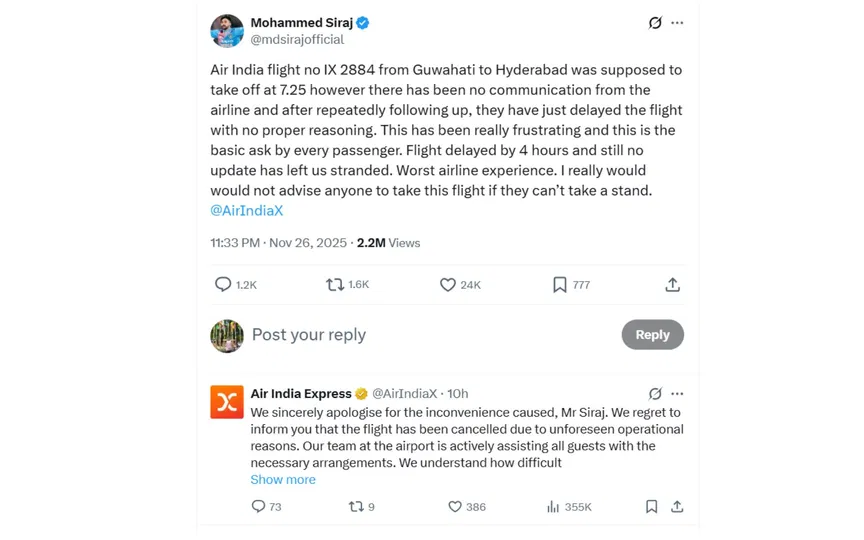The height and width of the screenshot is (540, 864).
Task: Bookmark the Air India Express reply
Action: (651, 507)
